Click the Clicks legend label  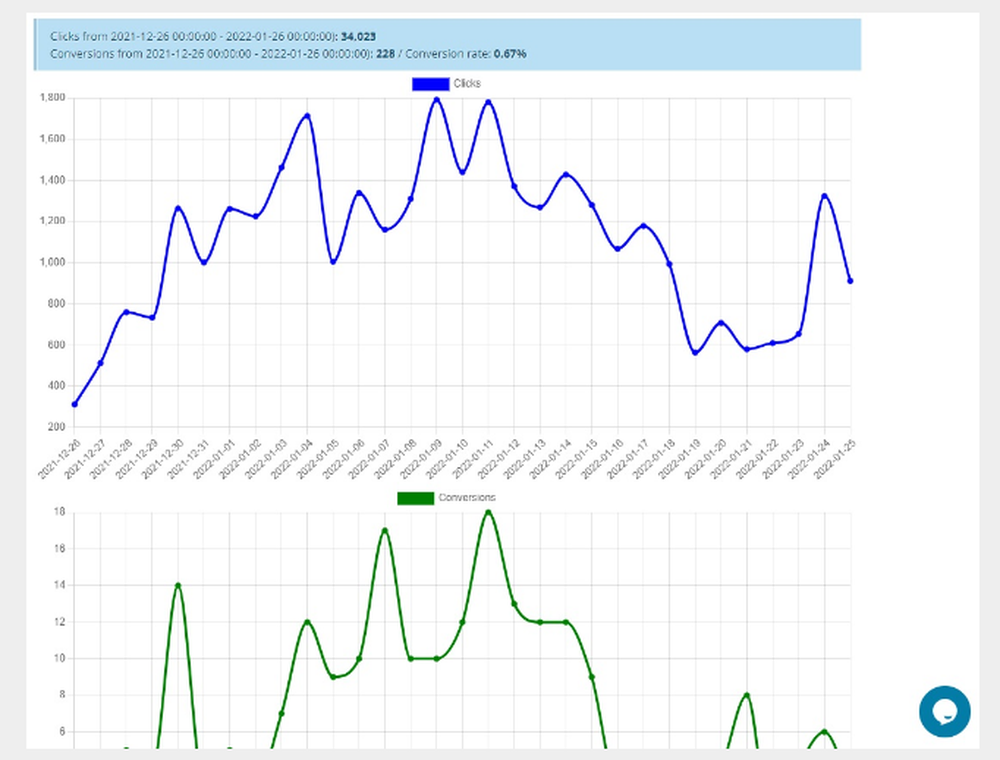point(467,84)
